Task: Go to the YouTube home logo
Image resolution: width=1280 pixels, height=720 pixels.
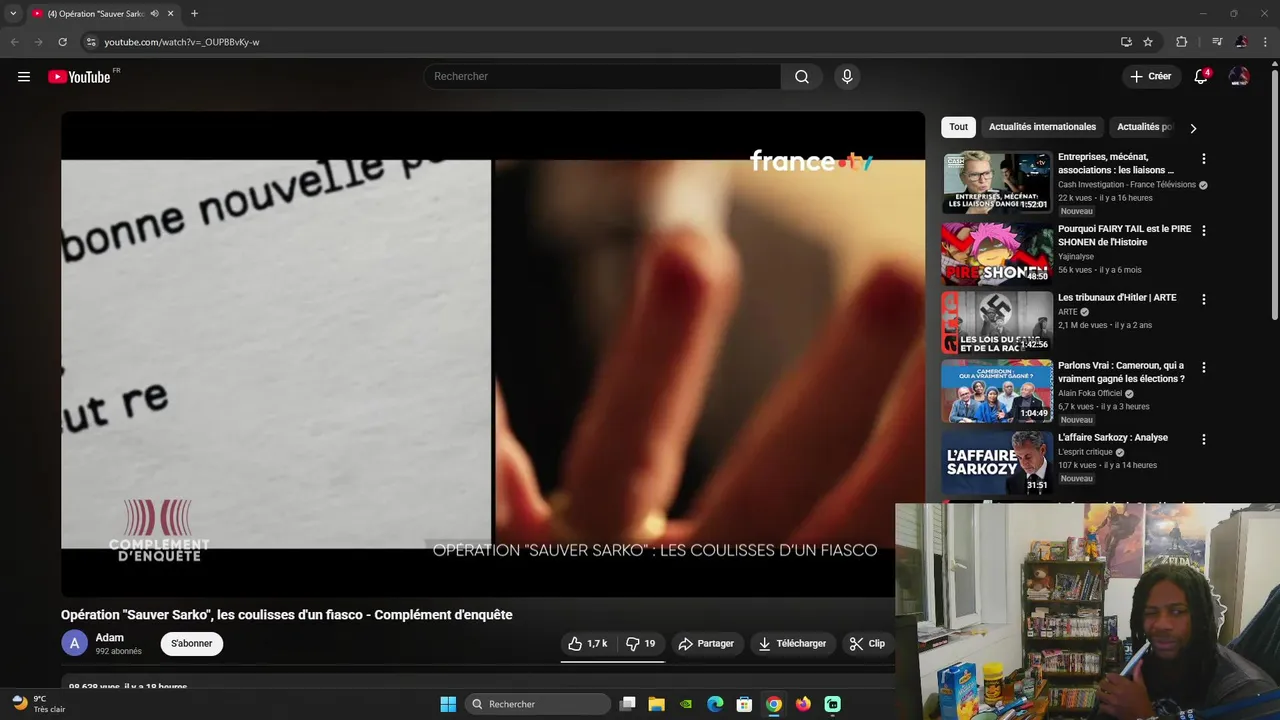Action: 79,77
